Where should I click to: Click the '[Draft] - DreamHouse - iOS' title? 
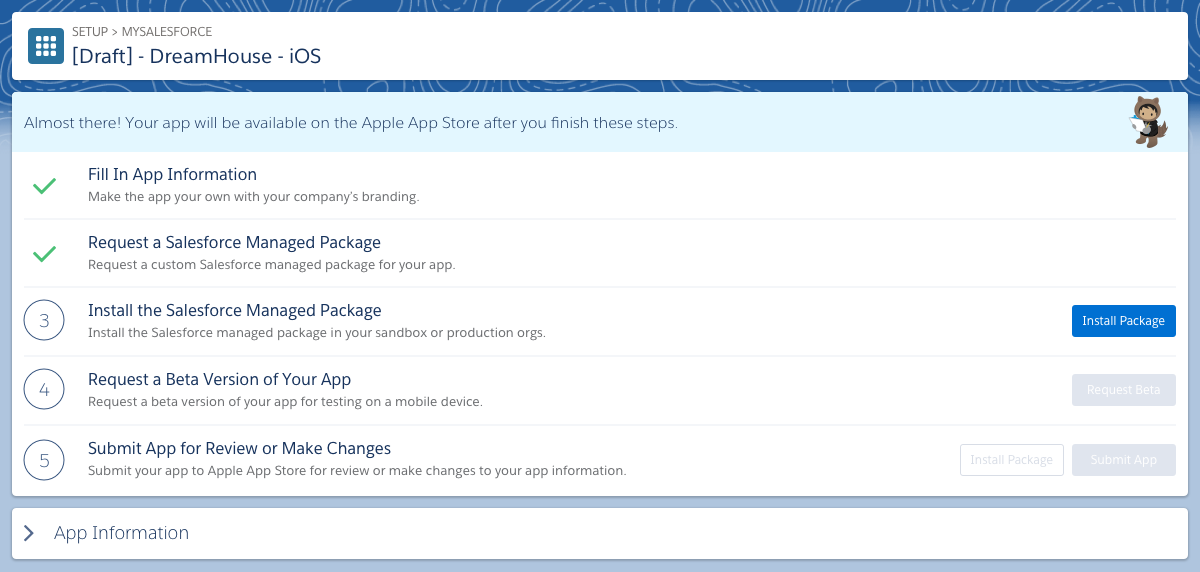[197, 56]
